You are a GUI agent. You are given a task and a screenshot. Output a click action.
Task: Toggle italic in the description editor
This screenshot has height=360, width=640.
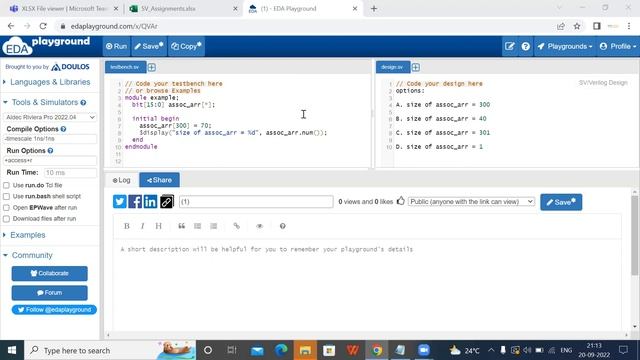pyautogui.click(x=142, y=226)
